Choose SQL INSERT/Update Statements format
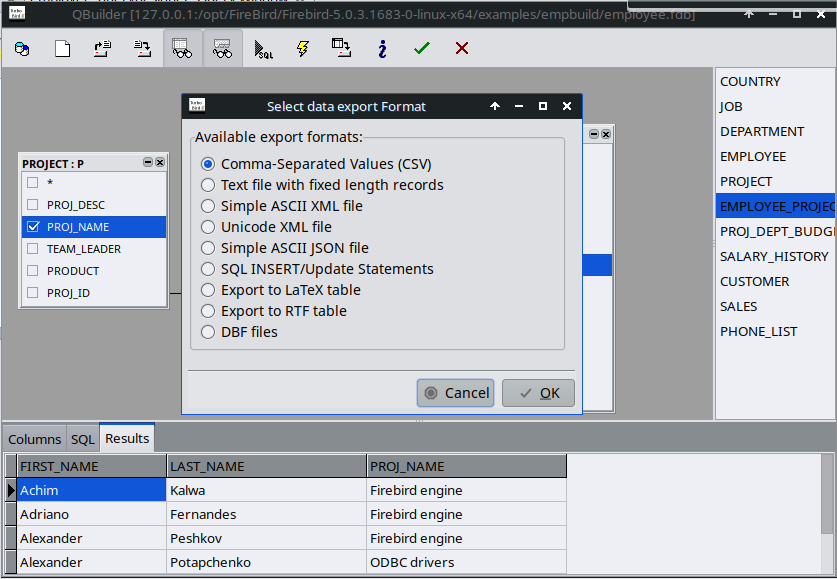Viewport: 837px width, 579px height. point(317,269)
